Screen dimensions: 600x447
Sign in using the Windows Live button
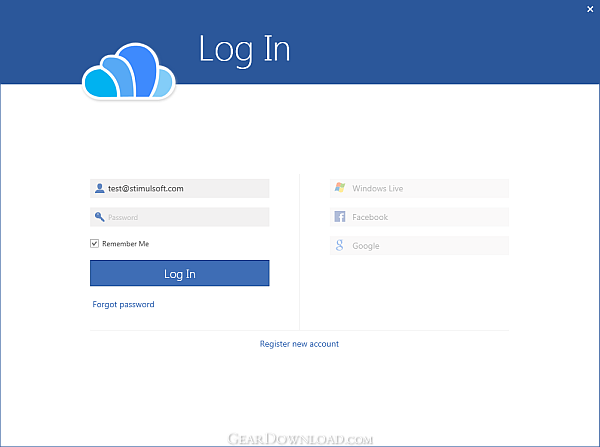(x=419, y=188)
